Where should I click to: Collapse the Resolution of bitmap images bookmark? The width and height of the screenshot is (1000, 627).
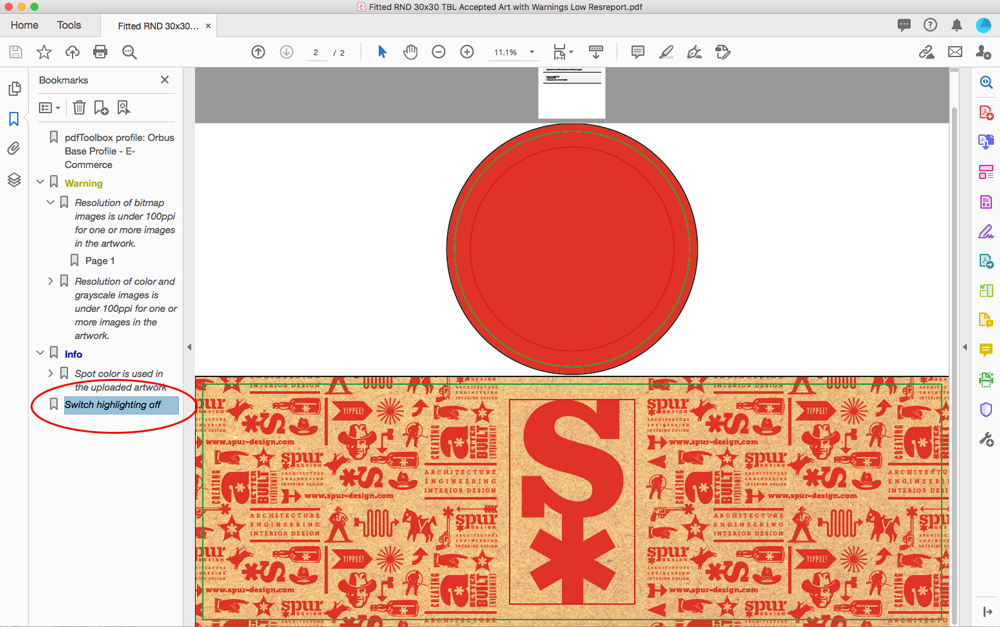pos(50,202)
